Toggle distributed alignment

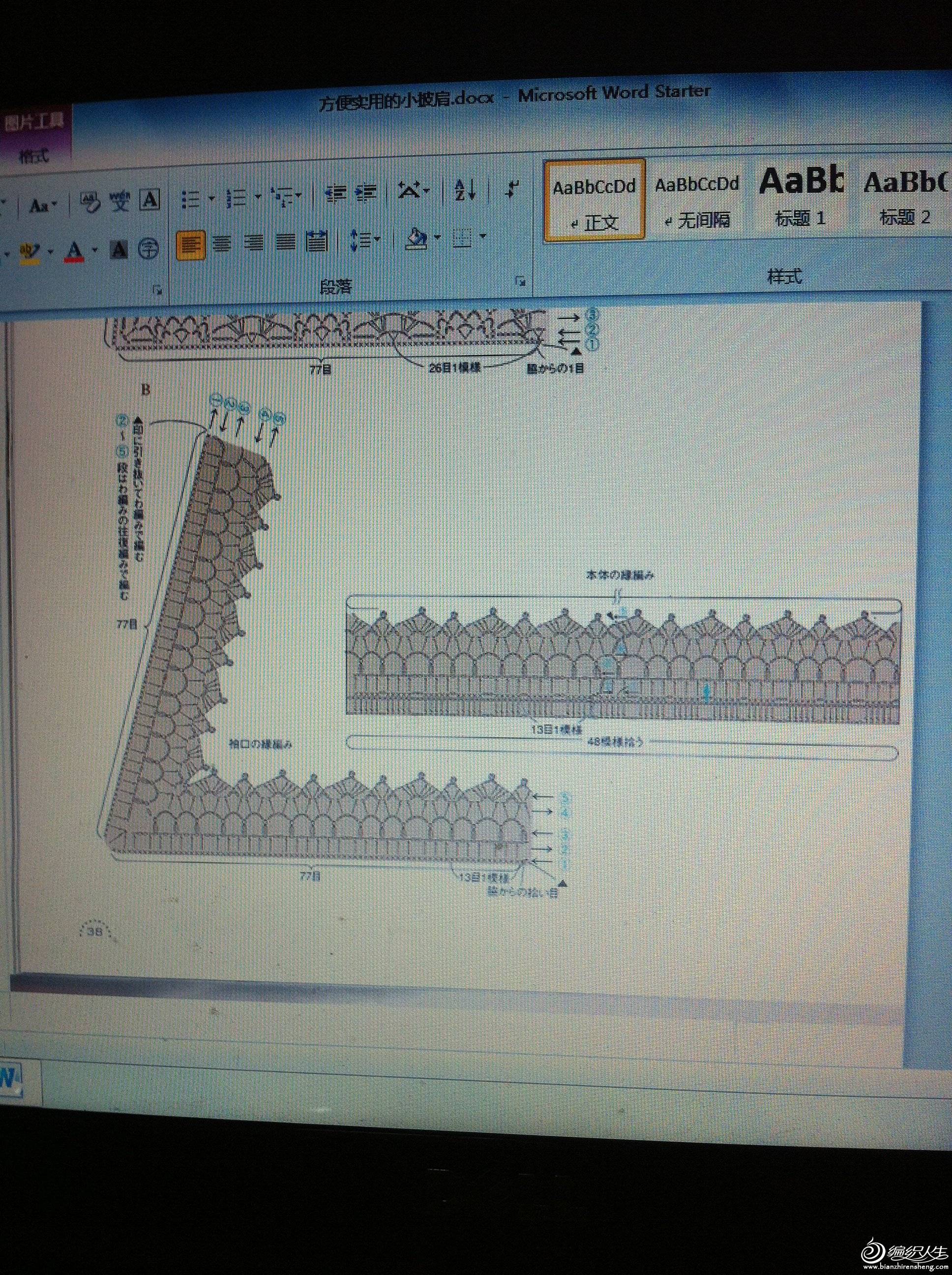(316, 242)
